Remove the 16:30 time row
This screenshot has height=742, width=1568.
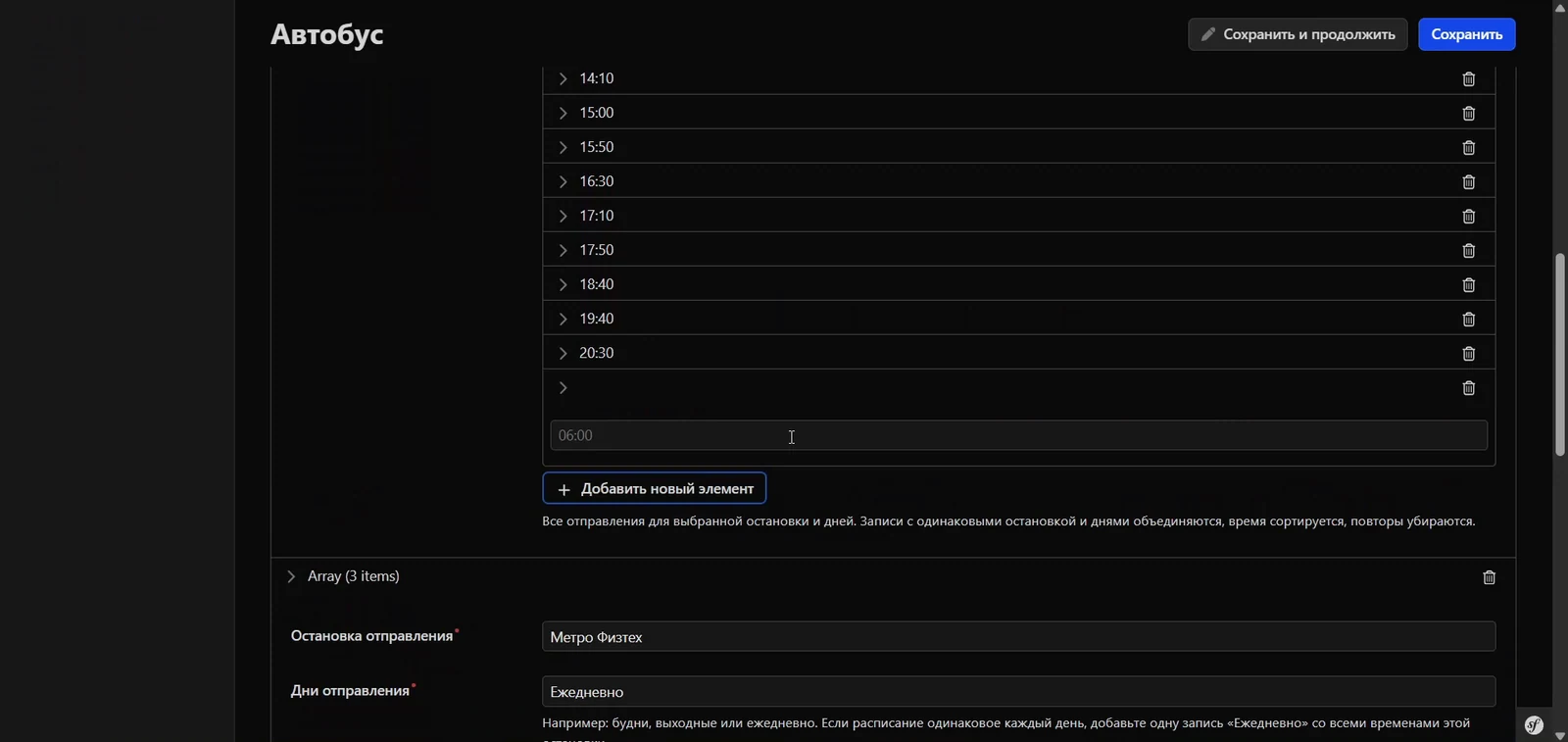click(x=1468, y=181)
